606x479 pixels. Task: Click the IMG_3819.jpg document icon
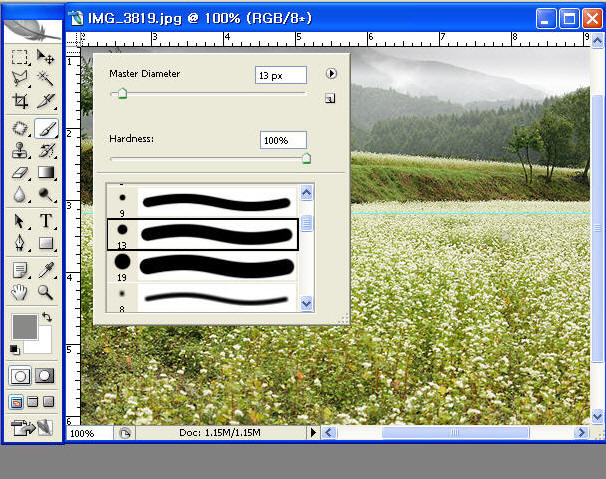(76, 18)
